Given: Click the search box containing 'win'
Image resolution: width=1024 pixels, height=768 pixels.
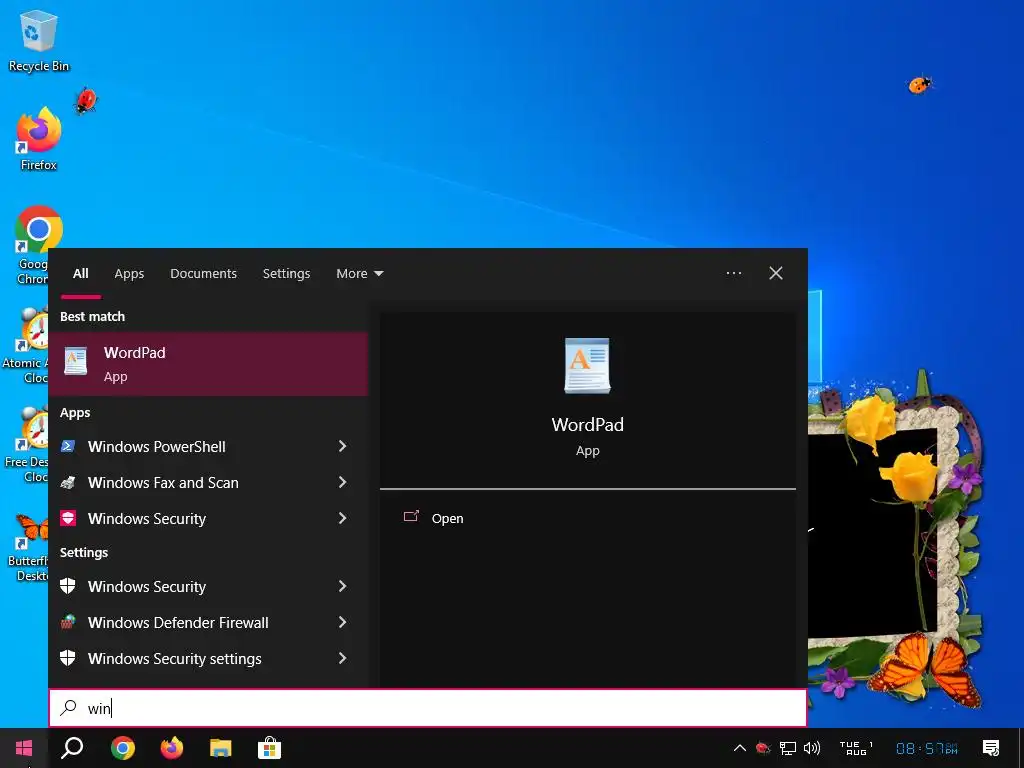Looking at the screenshot, I should click(428, 708).
